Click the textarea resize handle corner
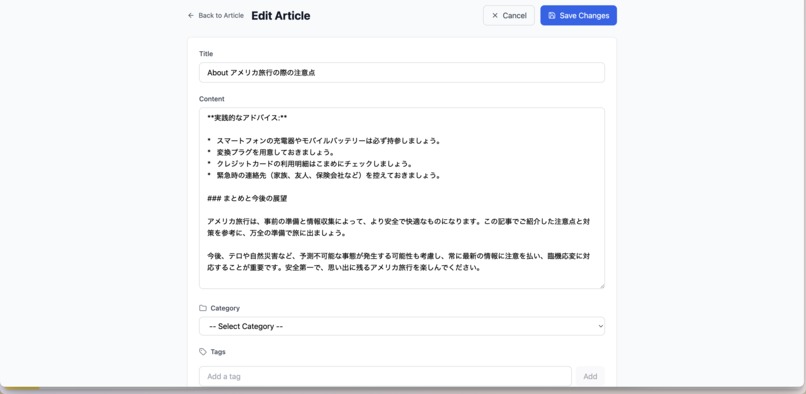The width and height of the screenshot is (806, 394). click(x=601, y=285)
